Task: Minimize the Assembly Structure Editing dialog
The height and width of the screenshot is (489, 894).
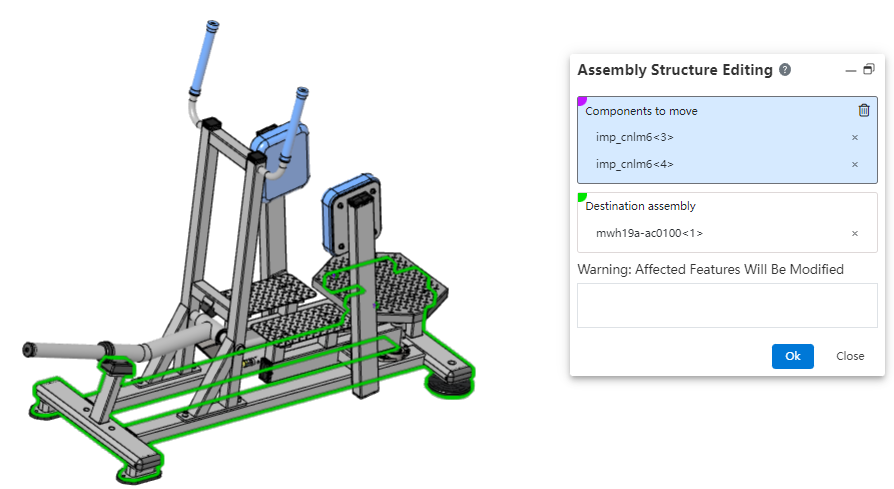Action: (x=850, y=70)
